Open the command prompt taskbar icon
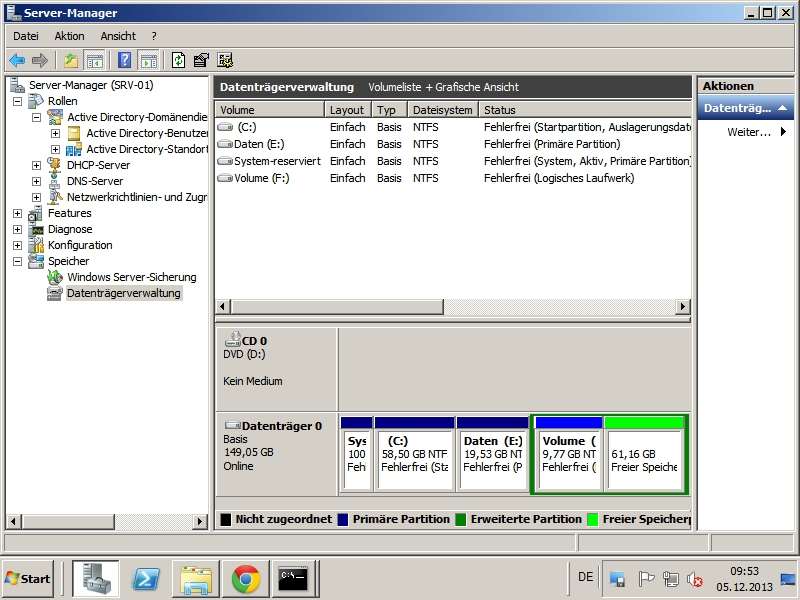 click(294, 578)
